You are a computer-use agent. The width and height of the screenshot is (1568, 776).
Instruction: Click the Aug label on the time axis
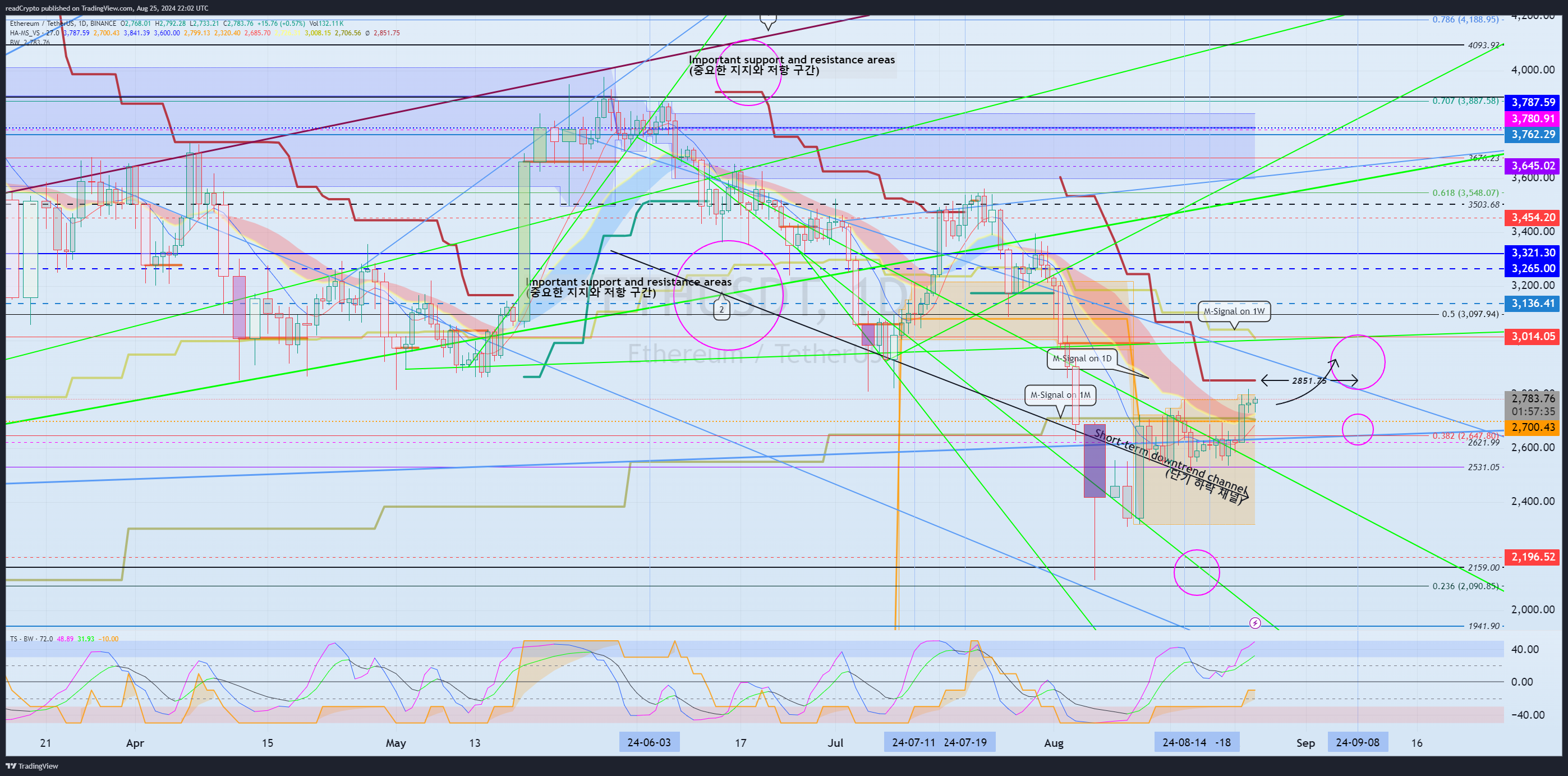[x=1054, y=743]
